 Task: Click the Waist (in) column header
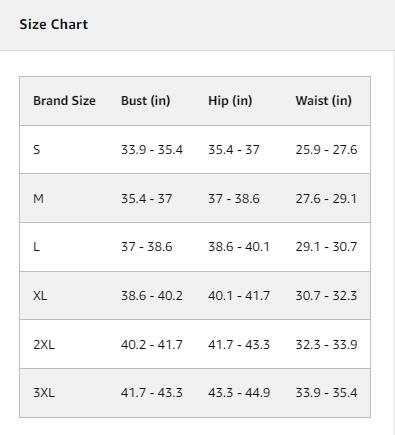(324, 101)
